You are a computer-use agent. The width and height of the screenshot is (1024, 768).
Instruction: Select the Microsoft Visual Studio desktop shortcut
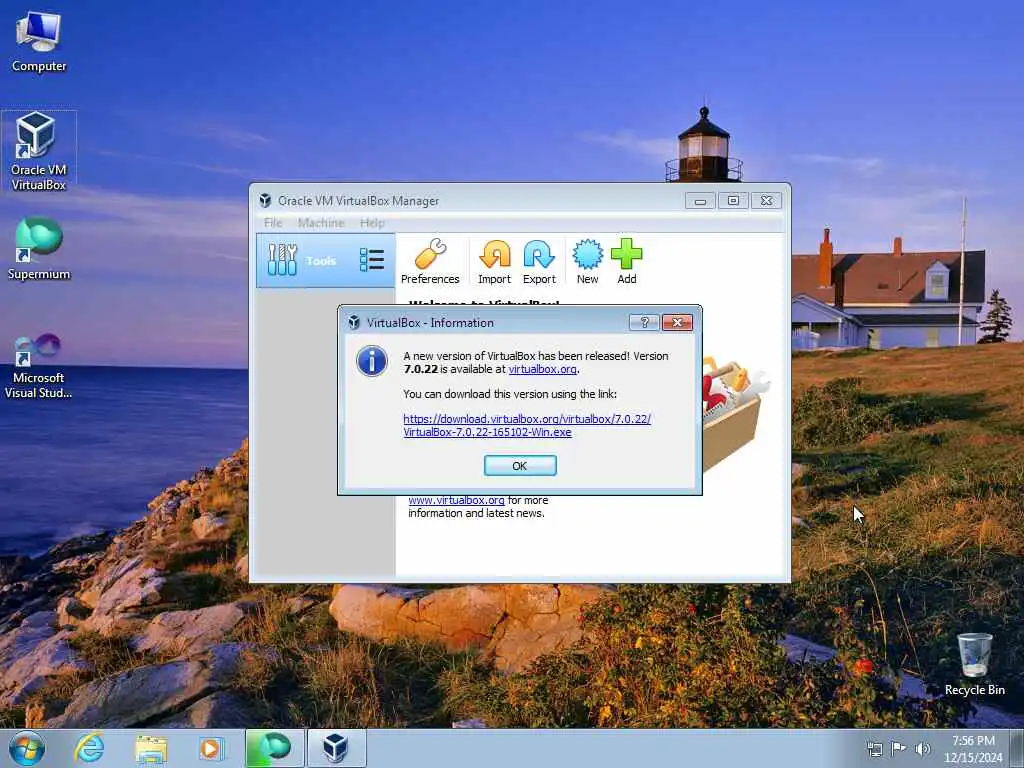pos(39,366)
